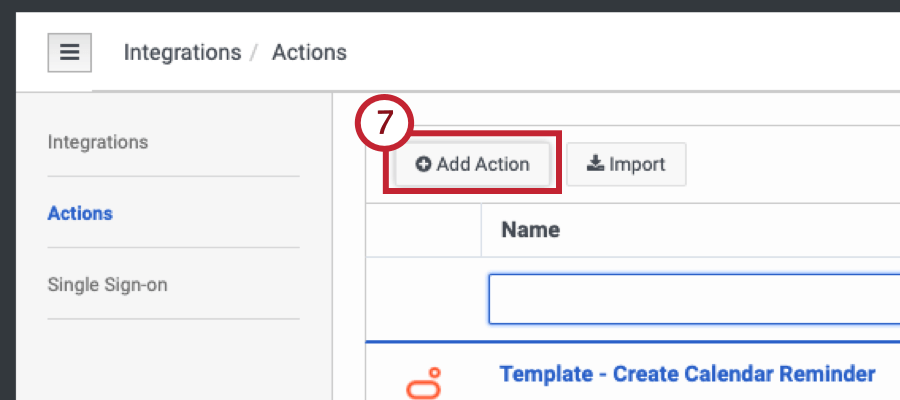This screenshot has height=400, width=900.
Task: Click the dark window bar at top
Action: [450, 6]
